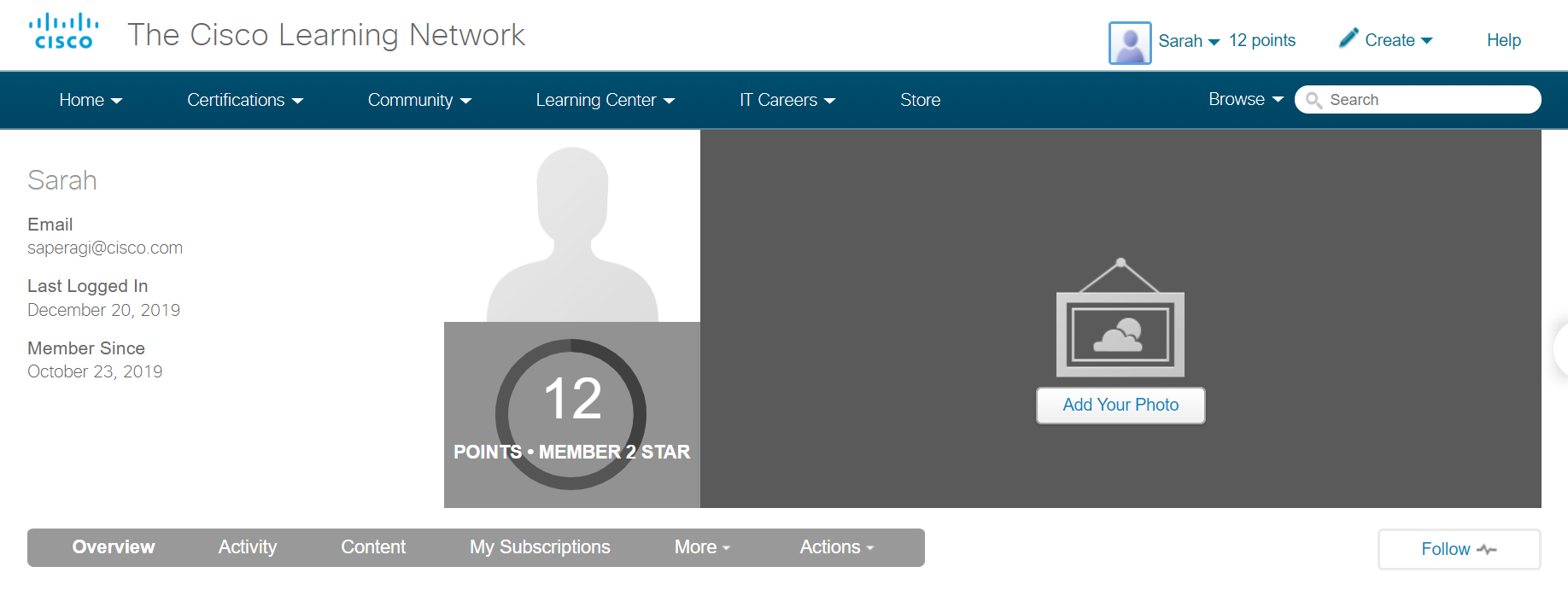Click the Add Your Photo button
This screenshot has height=590, width=1568.
point(1120,405)
